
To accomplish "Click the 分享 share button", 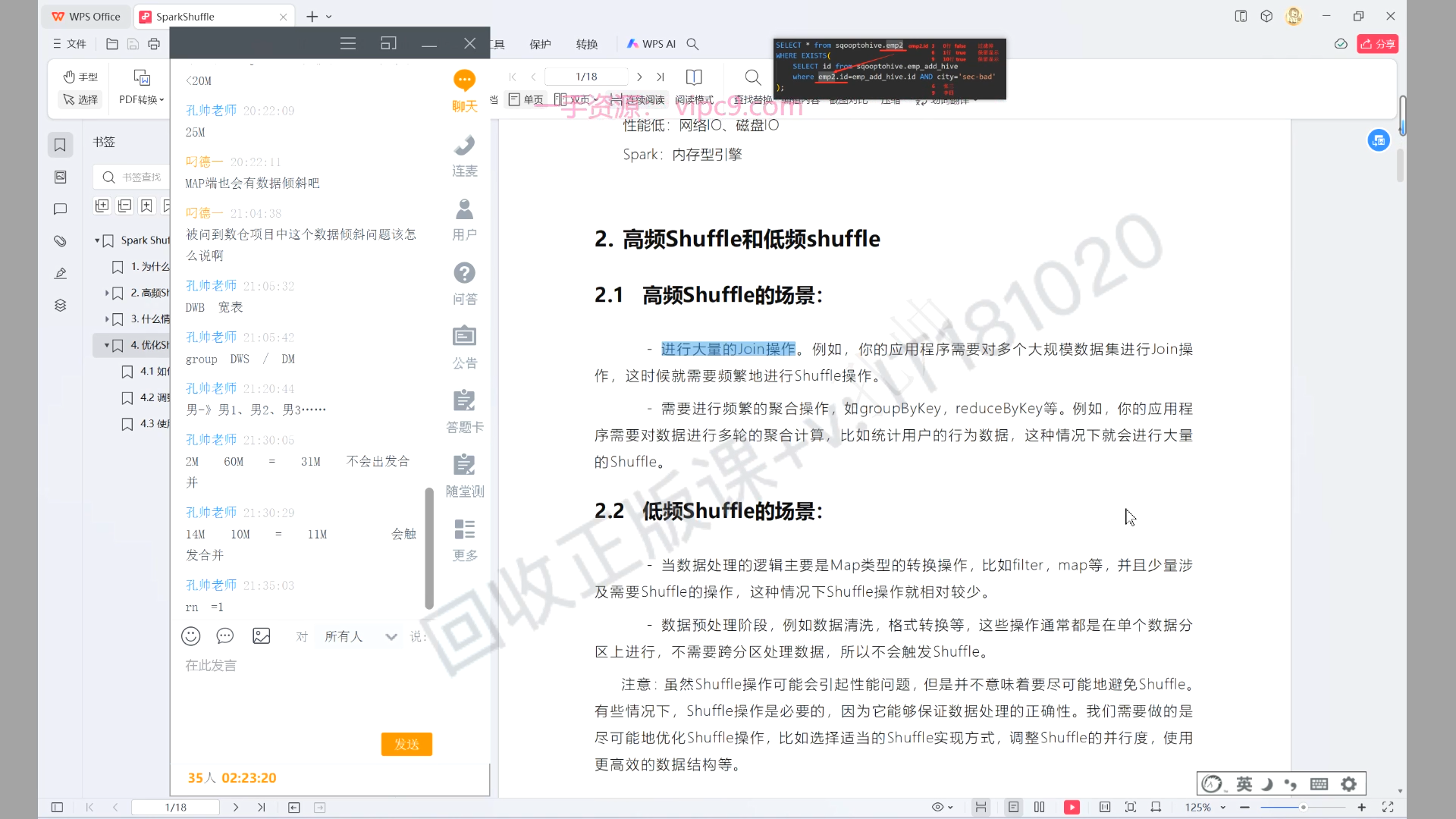I will tap(1378, 44).
